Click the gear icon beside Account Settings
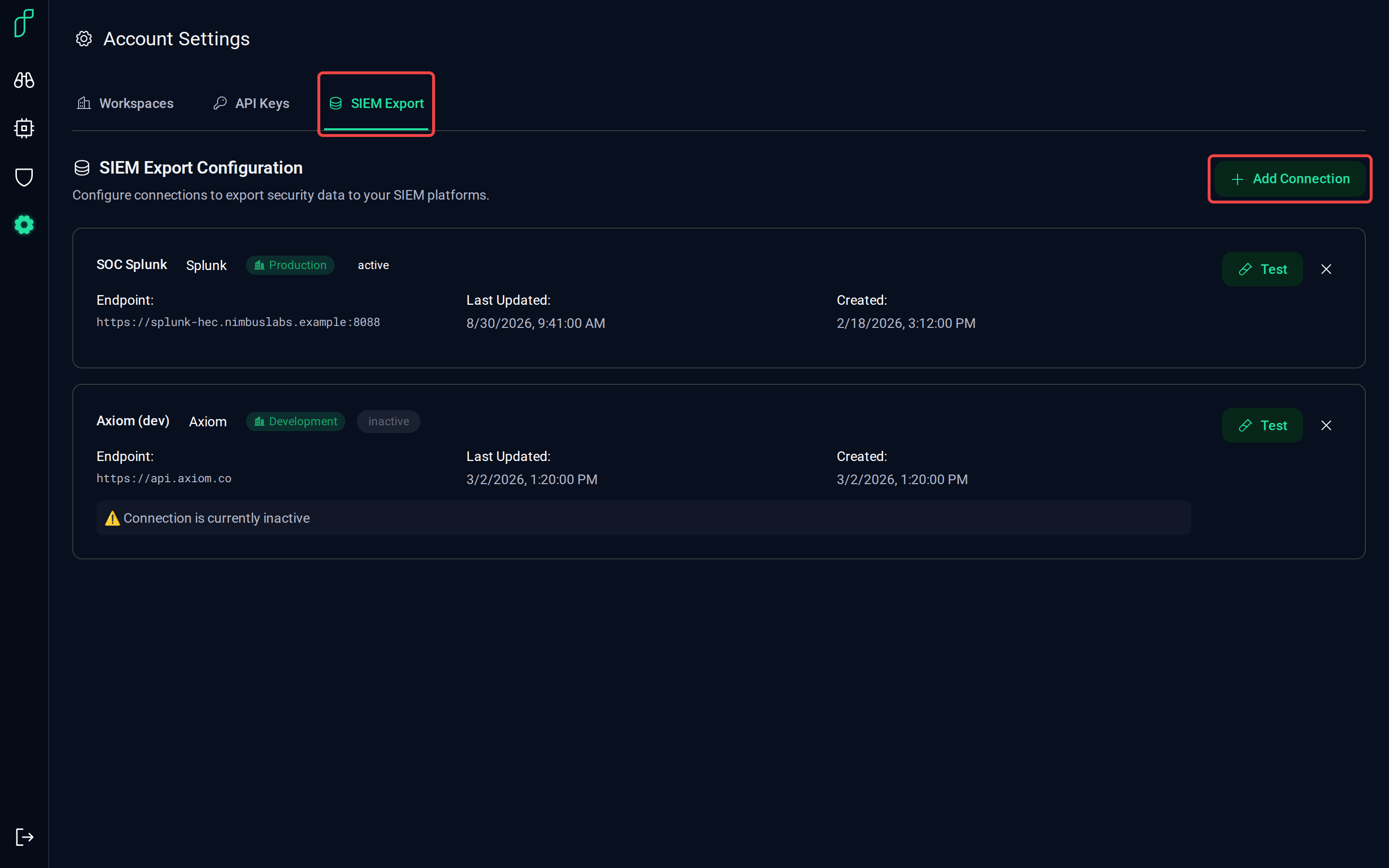The height and width of the screenshot is (868, 1389). click(84, 39)
